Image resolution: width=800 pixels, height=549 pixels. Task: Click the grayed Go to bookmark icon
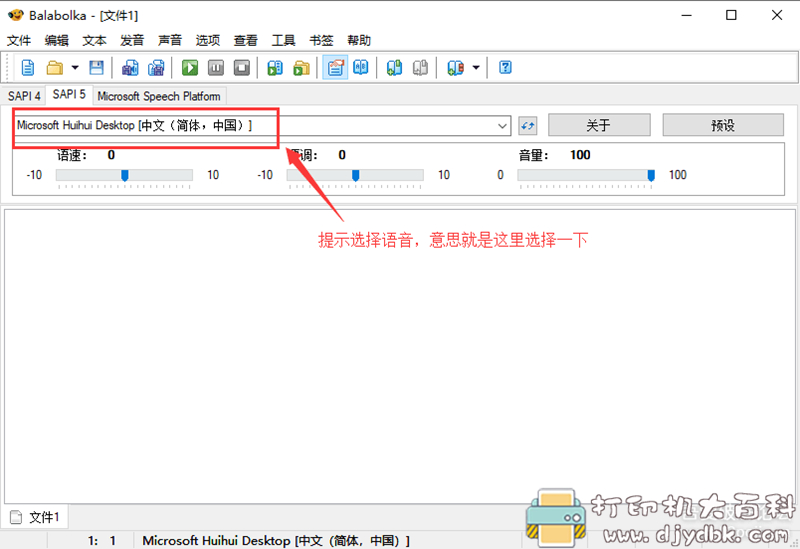(420, 67)
